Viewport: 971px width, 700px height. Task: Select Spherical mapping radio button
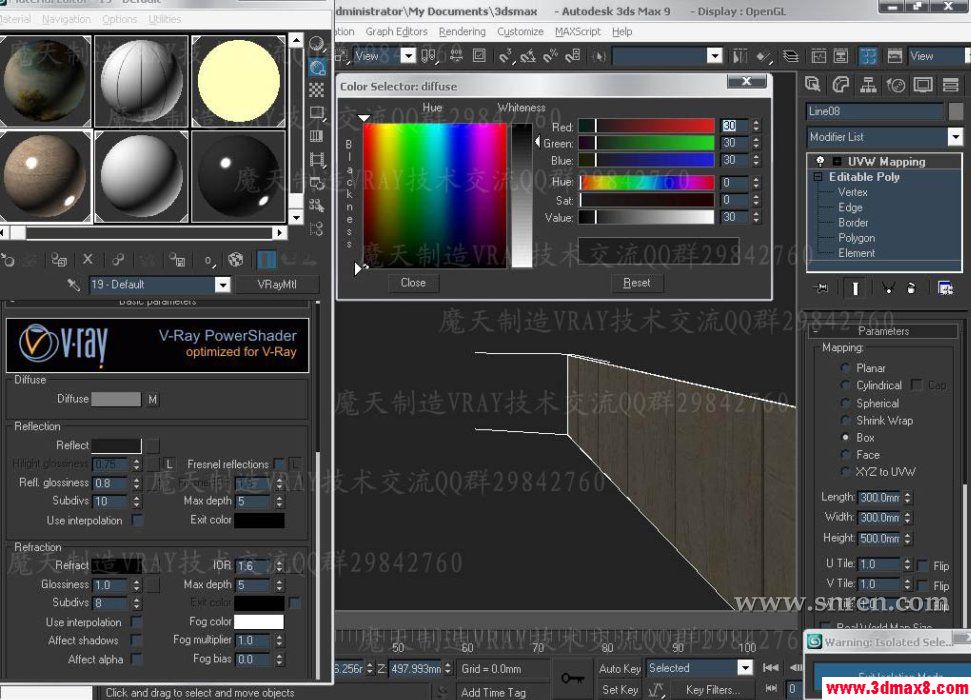tap(845, 403)
